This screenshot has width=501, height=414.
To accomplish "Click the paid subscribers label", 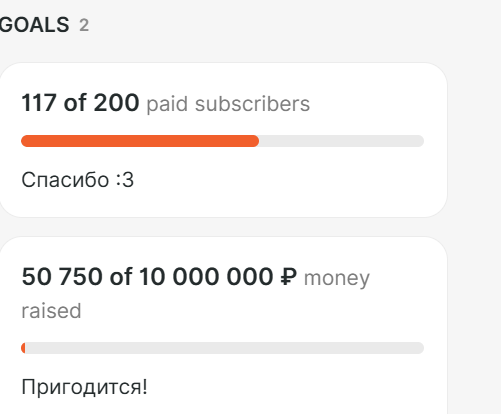I will point(228,104).
